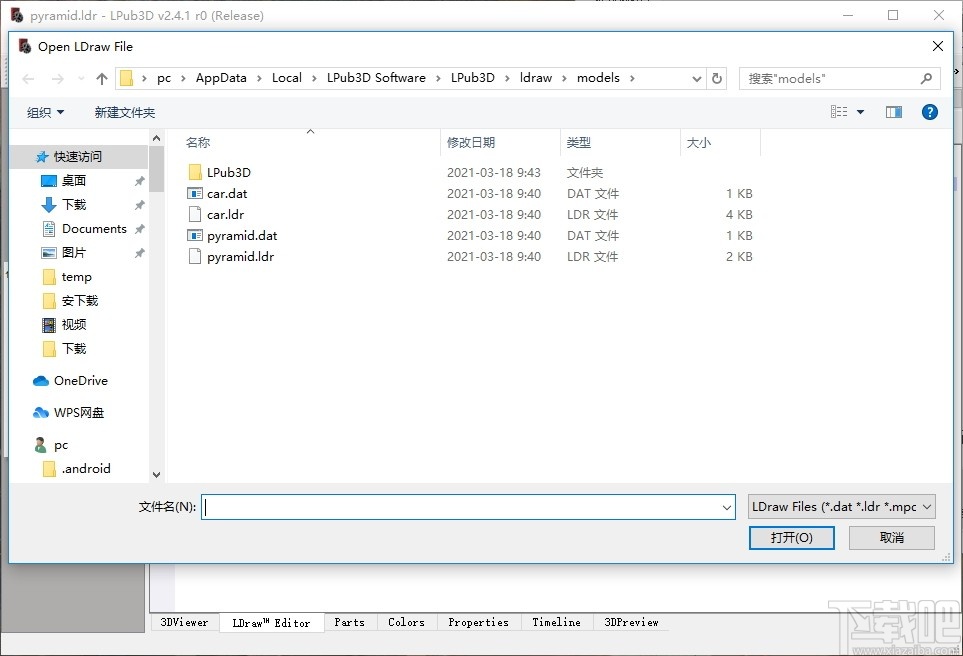This screenshot has height=656, width=963.
Task: Click the 打开(O) button
Action: coord(791,537)
